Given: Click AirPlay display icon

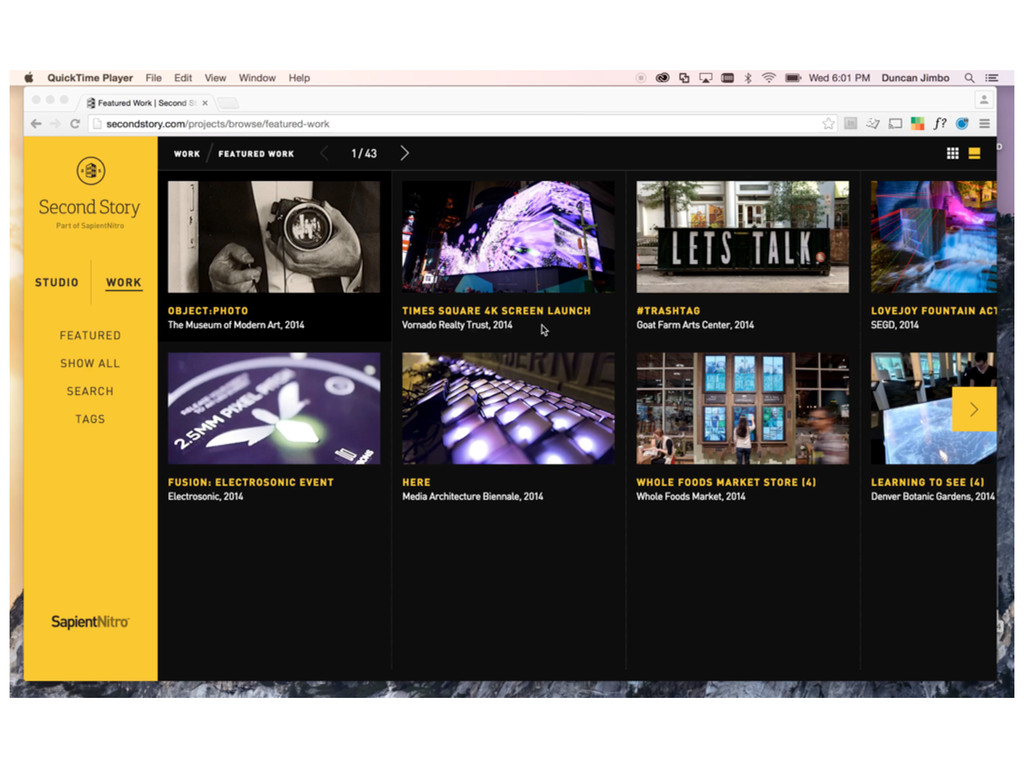Looking at the screenshot, I should click(x=706, y=78).
